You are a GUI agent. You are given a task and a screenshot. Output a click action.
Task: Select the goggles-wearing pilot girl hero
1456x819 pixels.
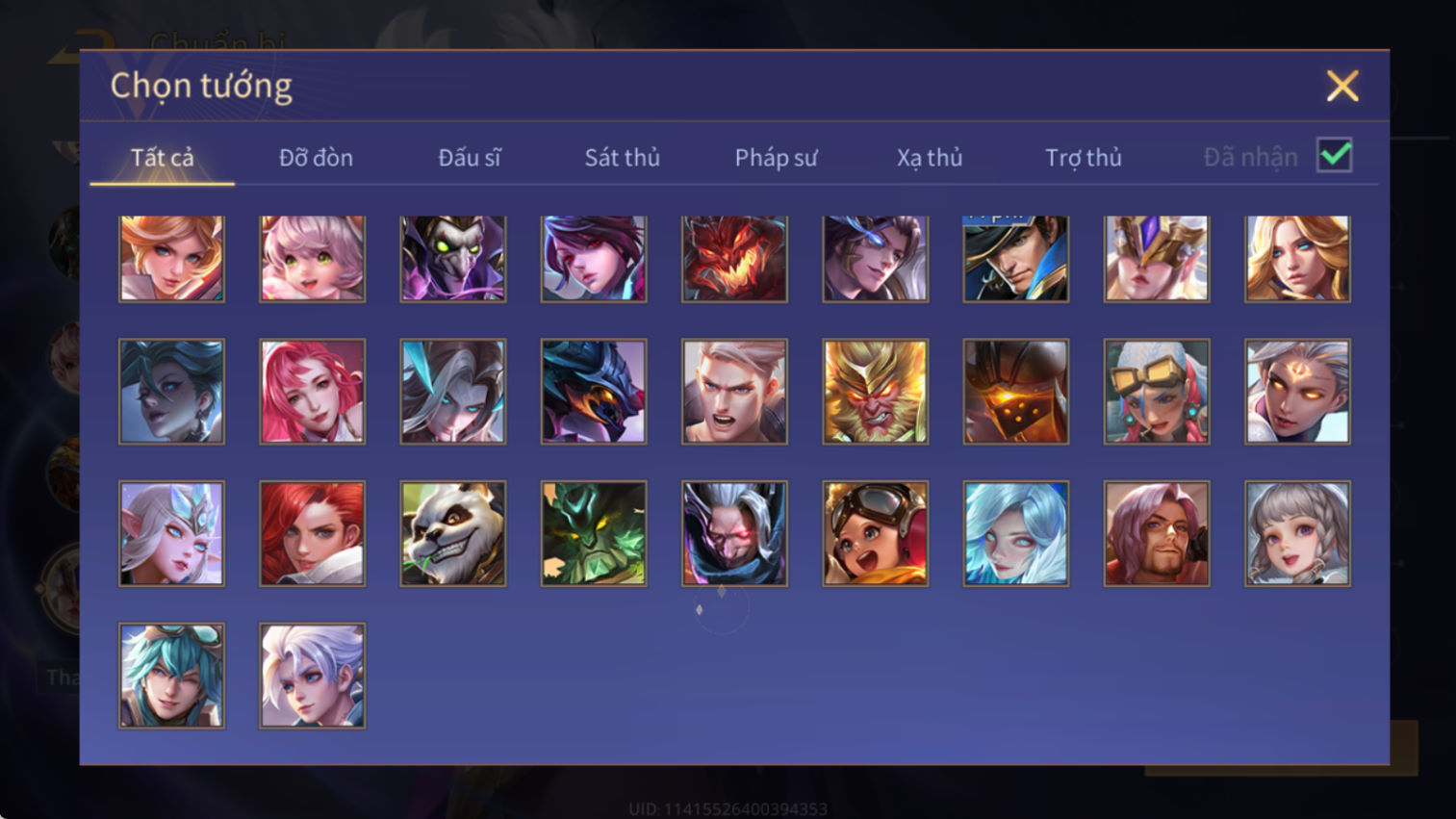[876, 534]
